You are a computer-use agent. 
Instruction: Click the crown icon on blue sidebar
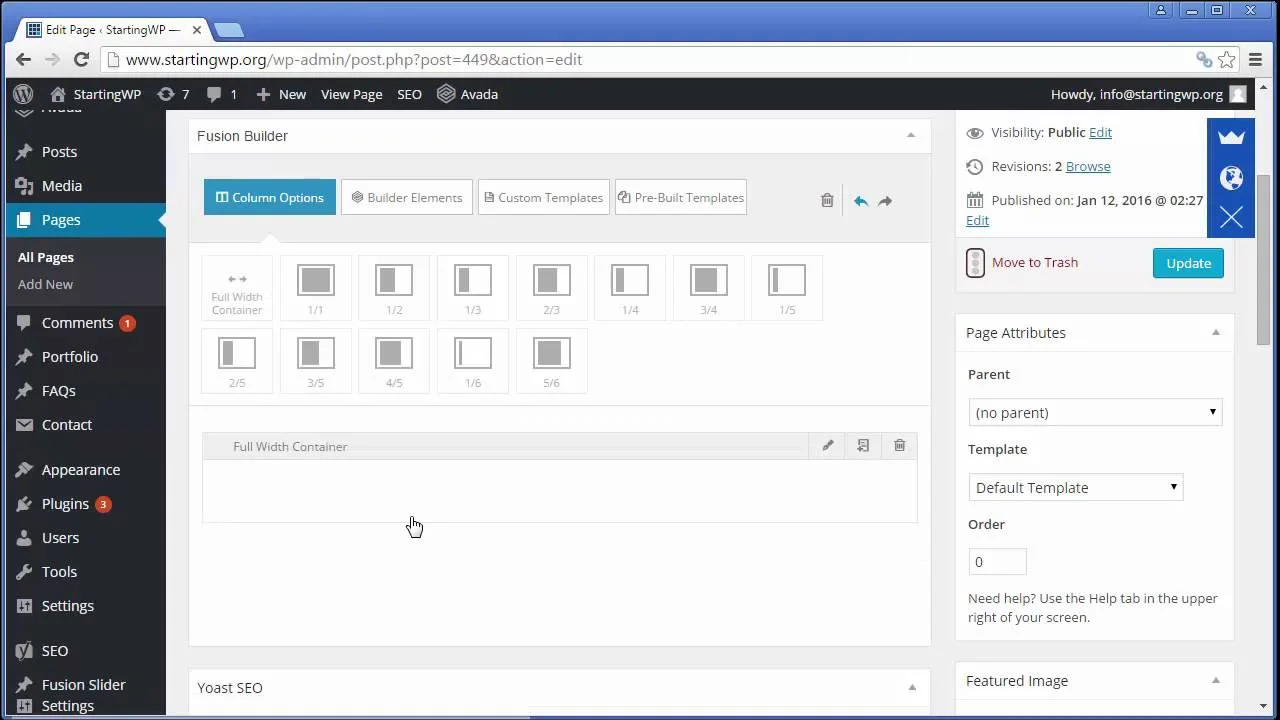(x=1231, y=137)
